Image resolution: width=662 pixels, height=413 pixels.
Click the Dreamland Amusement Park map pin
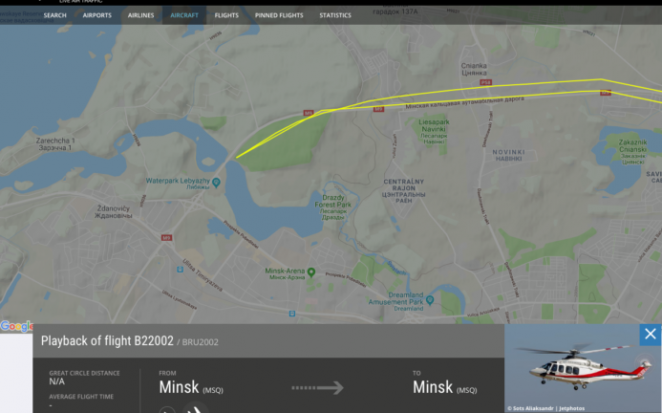click(x=430, y=300)
